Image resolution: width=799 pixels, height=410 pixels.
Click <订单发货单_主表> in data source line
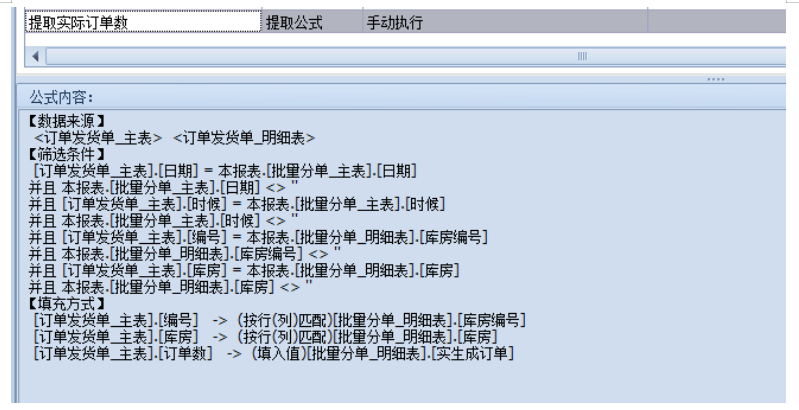98,138
